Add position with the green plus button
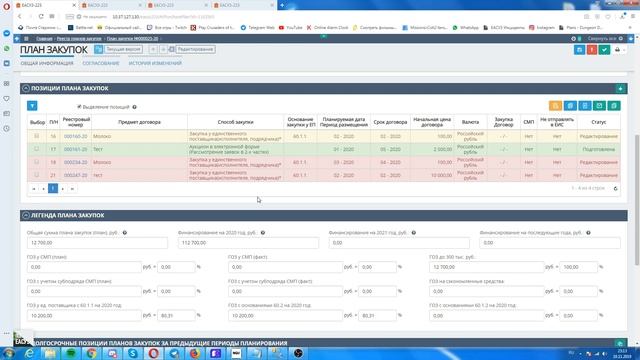640x360 pixels. tap(620, 89)
